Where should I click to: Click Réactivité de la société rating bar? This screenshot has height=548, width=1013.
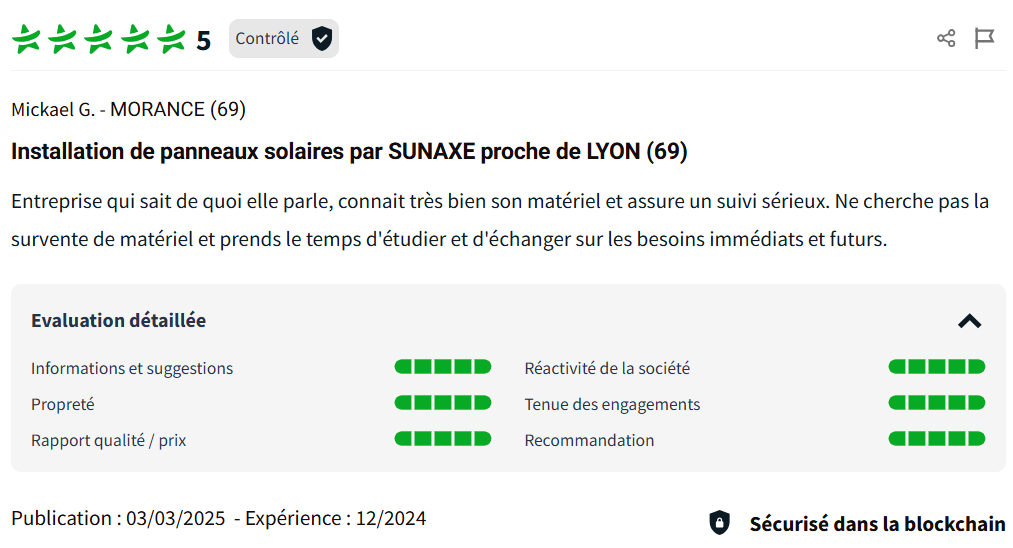pos(936,367)
